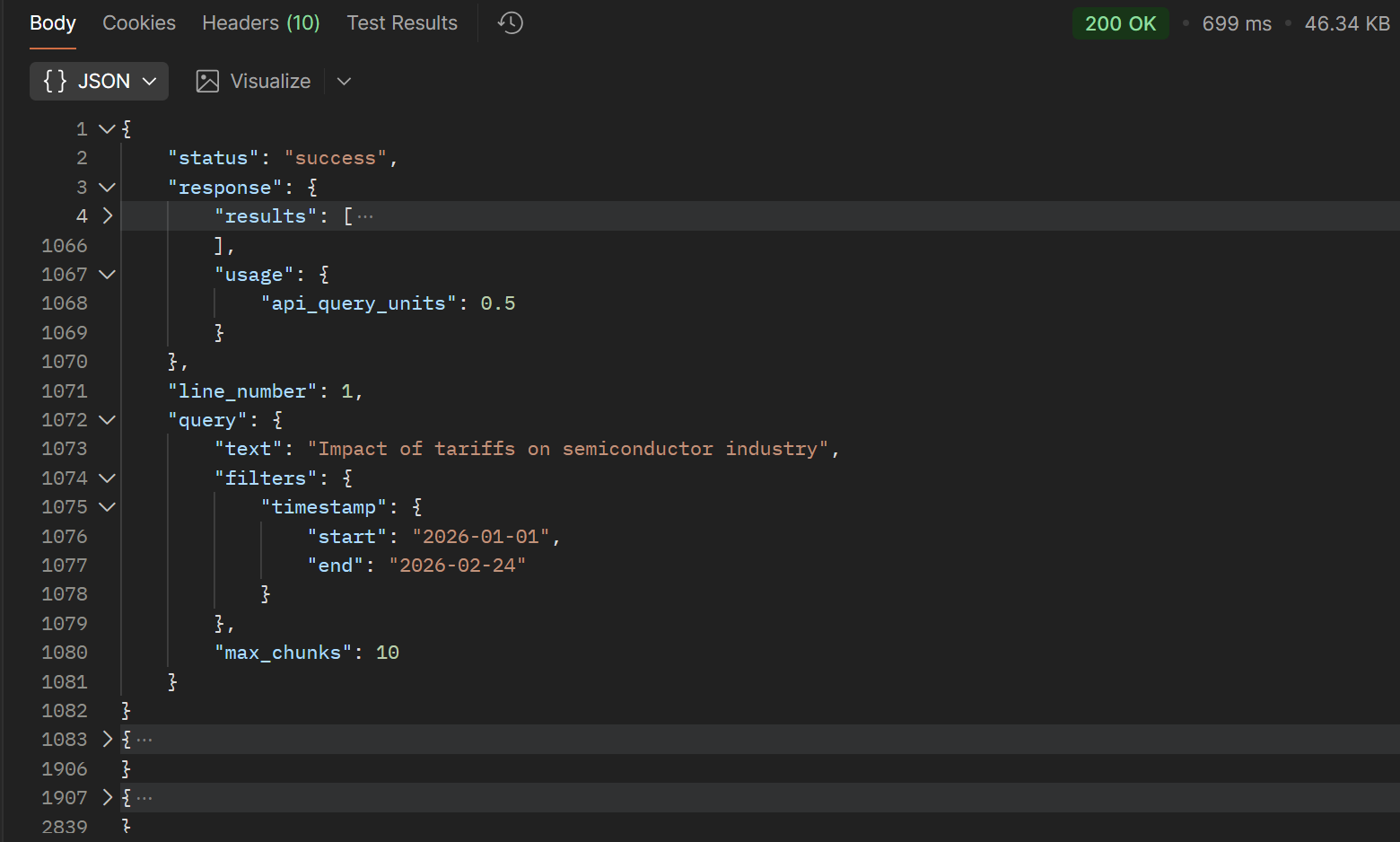Select the Test Results tab
Screen dimensions: 1400x842
(x=402, y=22)
